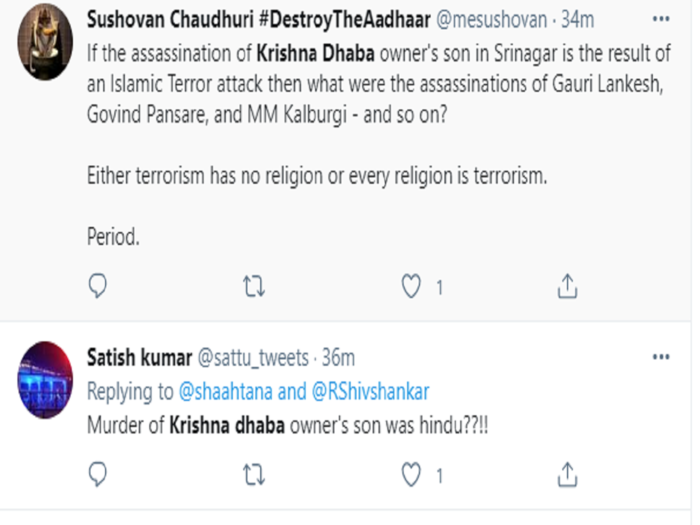Reply to Satish kumar's tweet
Image resolution: width=700 pixels, height=525 pixels.
pos(97,474)
